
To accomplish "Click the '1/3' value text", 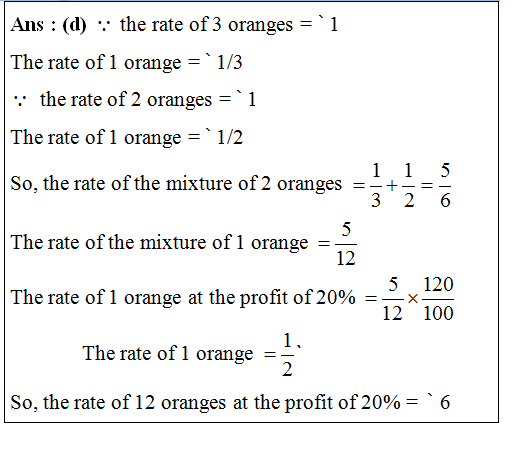I will tap(229, 62).
